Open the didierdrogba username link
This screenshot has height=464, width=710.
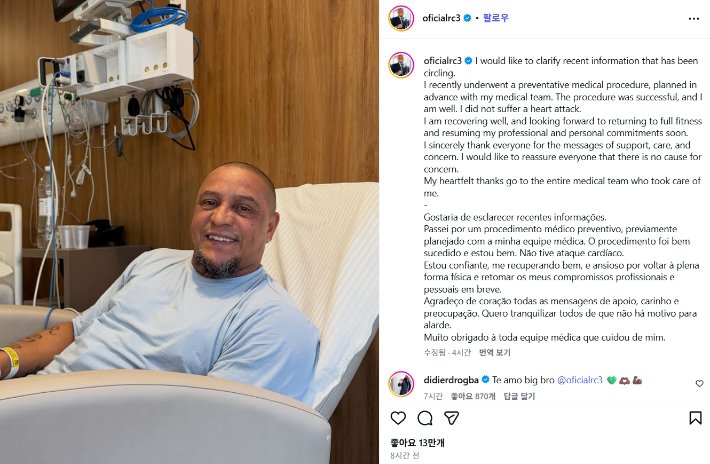(x=451, y=380)
